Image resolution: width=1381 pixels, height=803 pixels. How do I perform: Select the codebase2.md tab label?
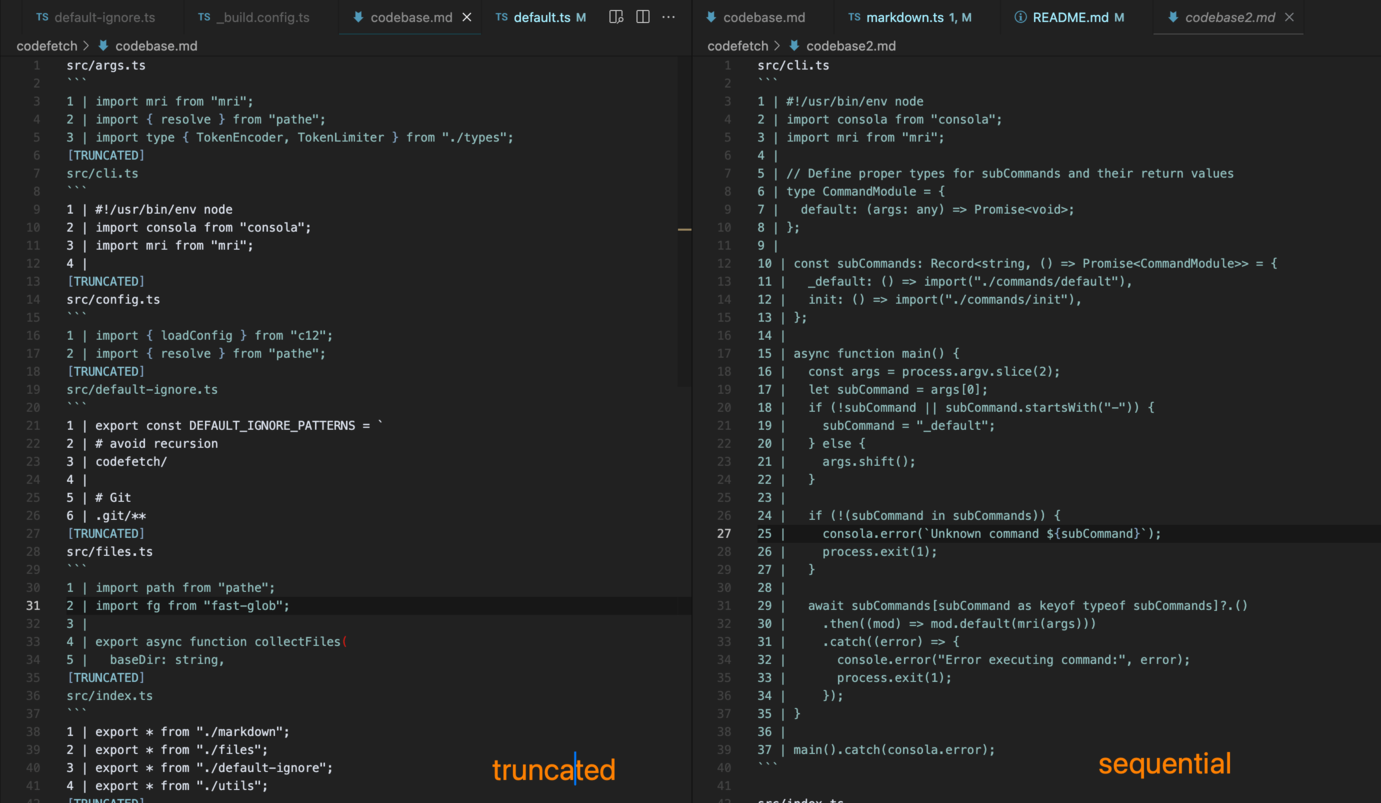pyautogui.click(x=1230, y=17)
